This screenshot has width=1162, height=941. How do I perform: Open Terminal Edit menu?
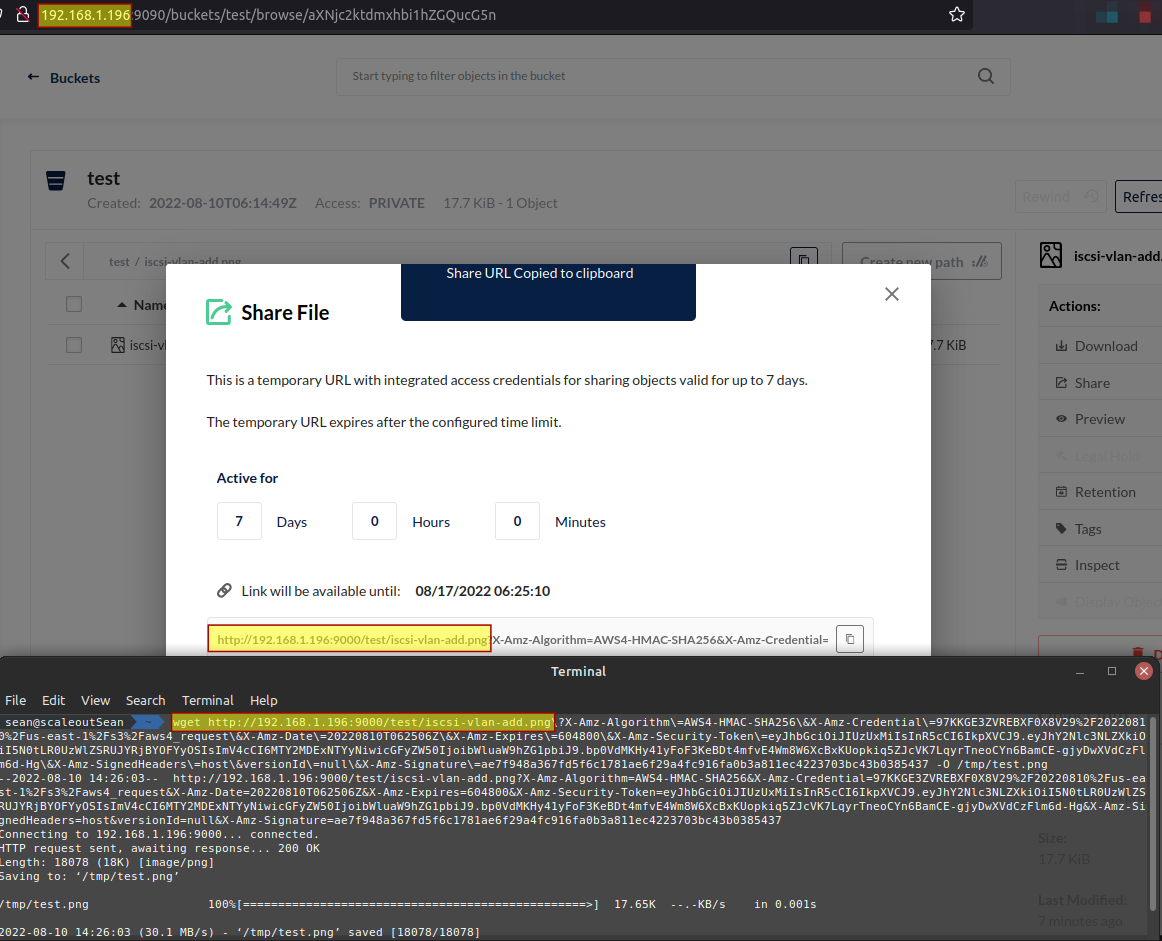click(x=53, y=700)
